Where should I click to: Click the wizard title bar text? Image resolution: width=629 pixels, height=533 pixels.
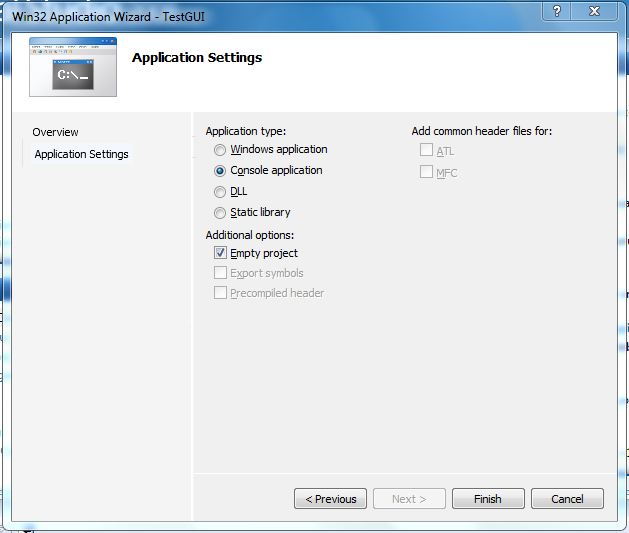(108, 17)
